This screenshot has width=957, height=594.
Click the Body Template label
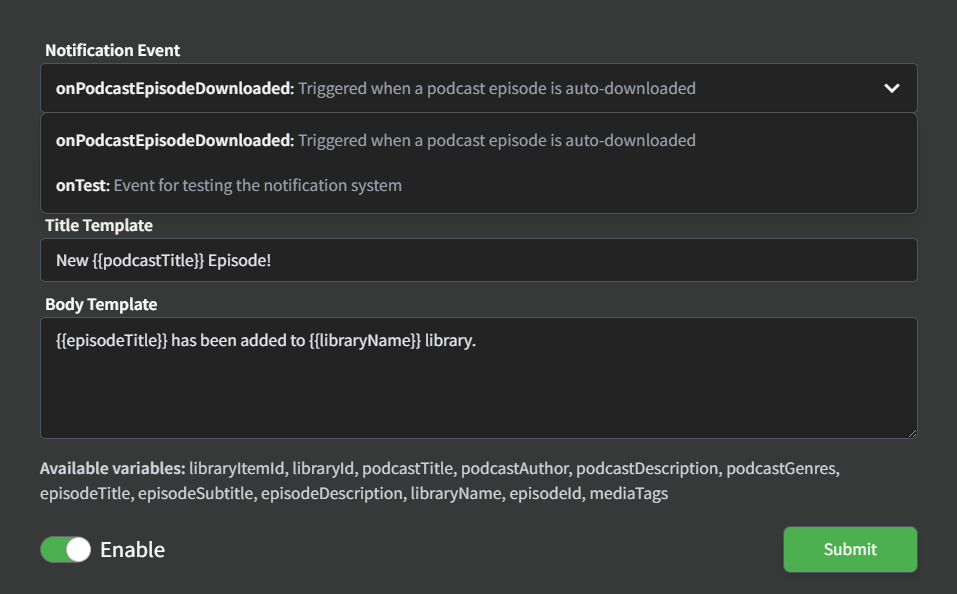pyautogui.click(x=101, y=304)
